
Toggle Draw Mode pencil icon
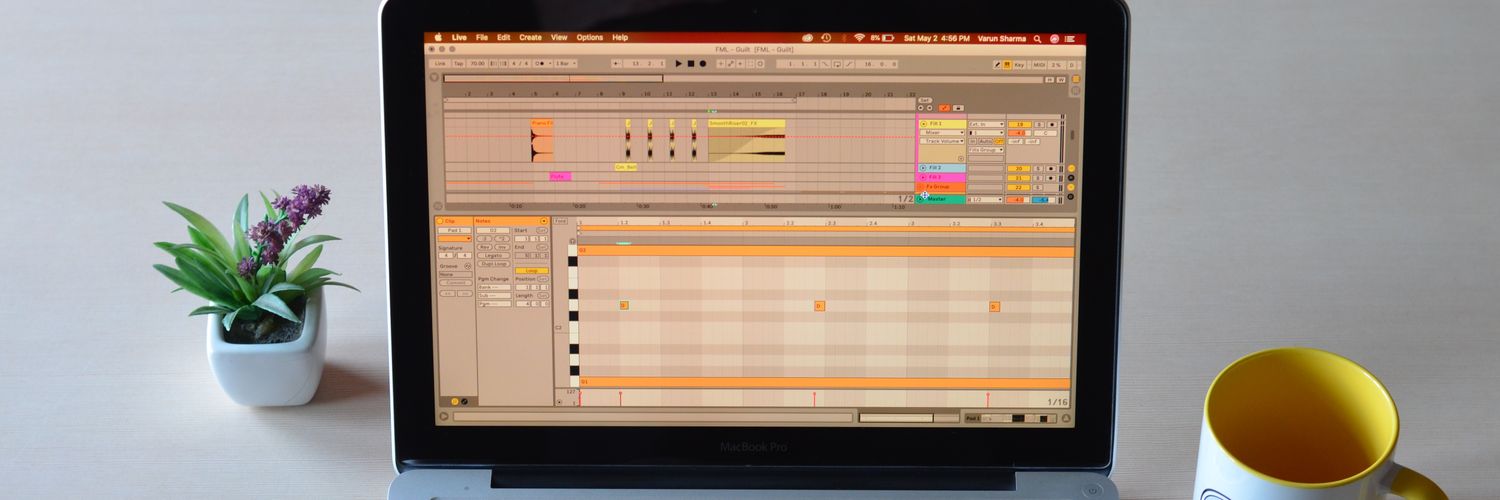point(997,64)
